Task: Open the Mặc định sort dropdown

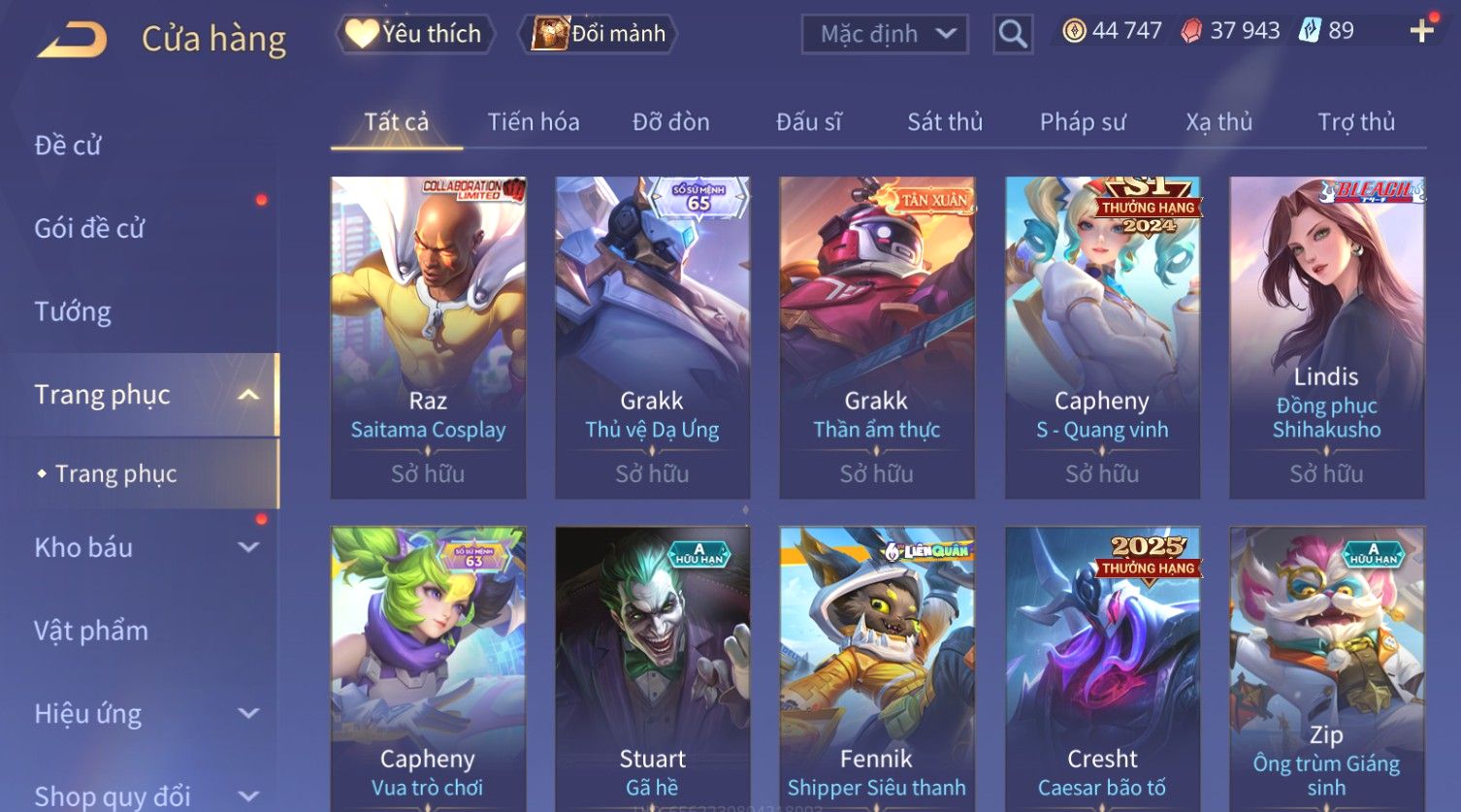Action: (x=885, y=34)
